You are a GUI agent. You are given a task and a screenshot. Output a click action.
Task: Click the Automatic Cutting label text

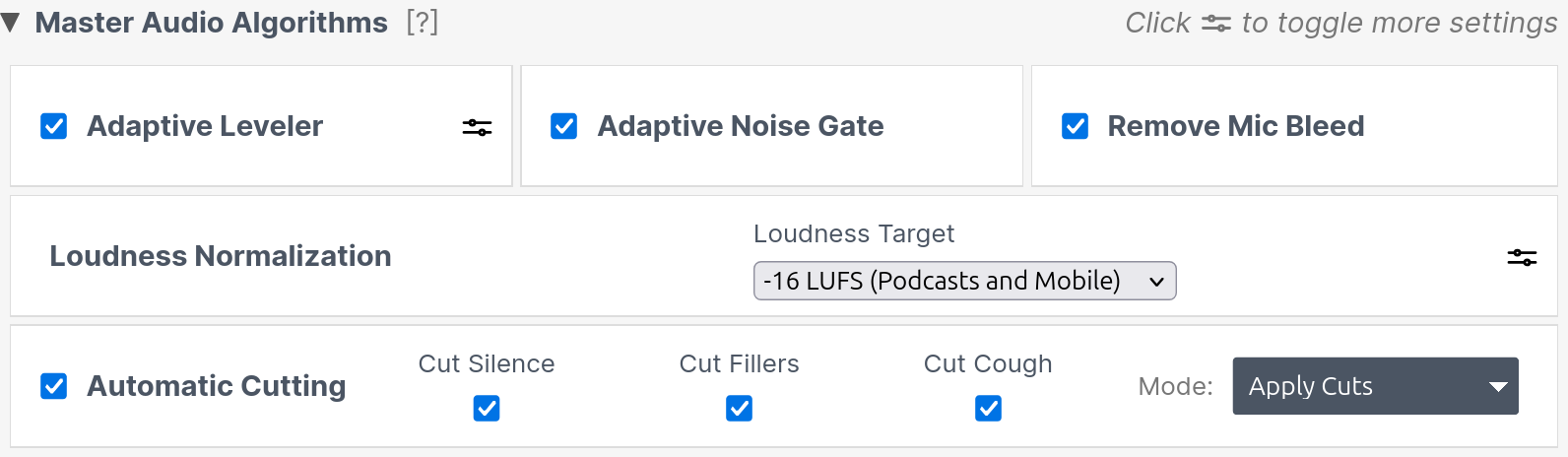[217, 386]
